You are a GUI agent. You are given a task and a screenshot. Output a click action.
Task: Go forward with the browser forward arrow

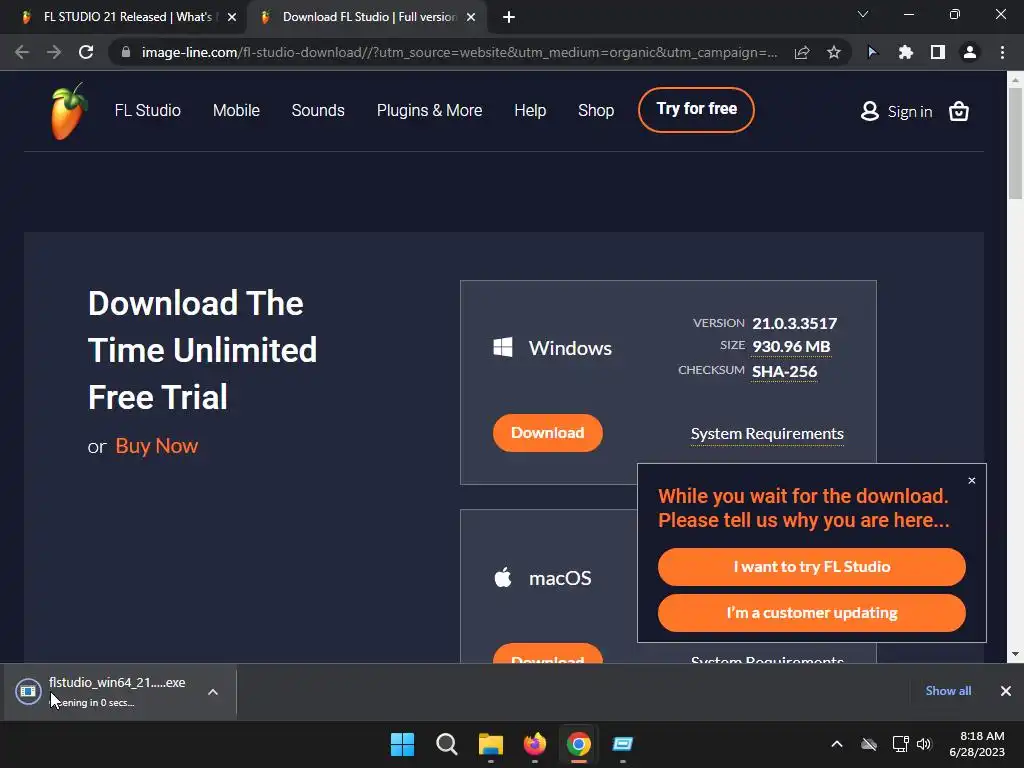54,52
